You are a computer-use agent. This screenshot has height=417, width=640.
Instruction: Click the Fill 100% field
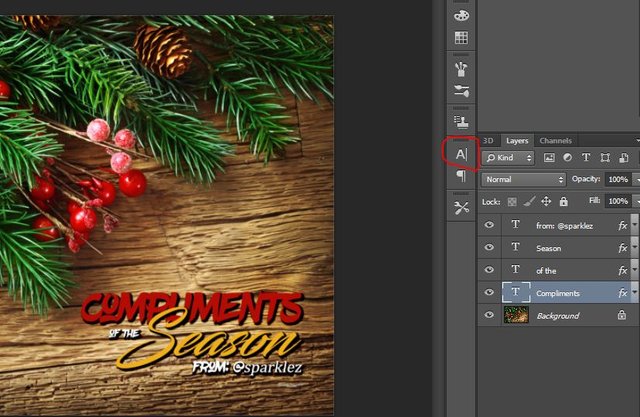click(618, 201)
